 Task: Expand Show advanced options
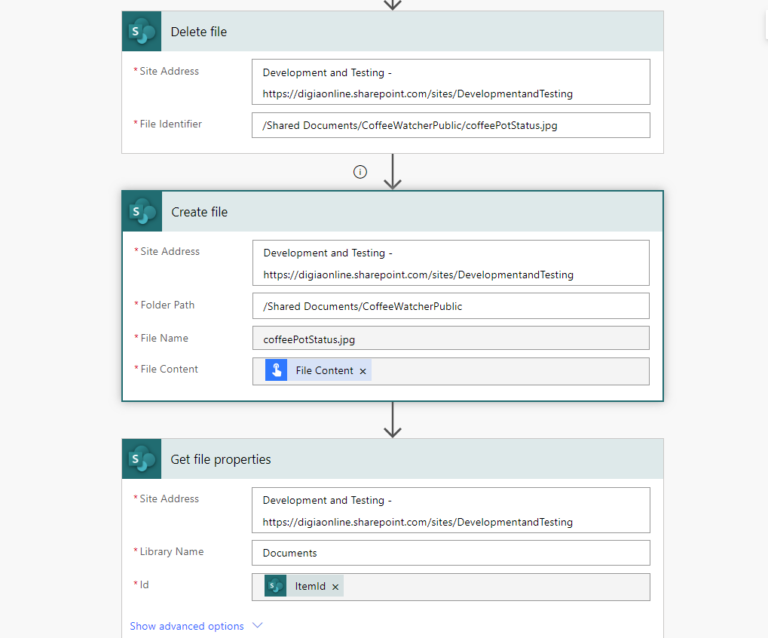187,626
